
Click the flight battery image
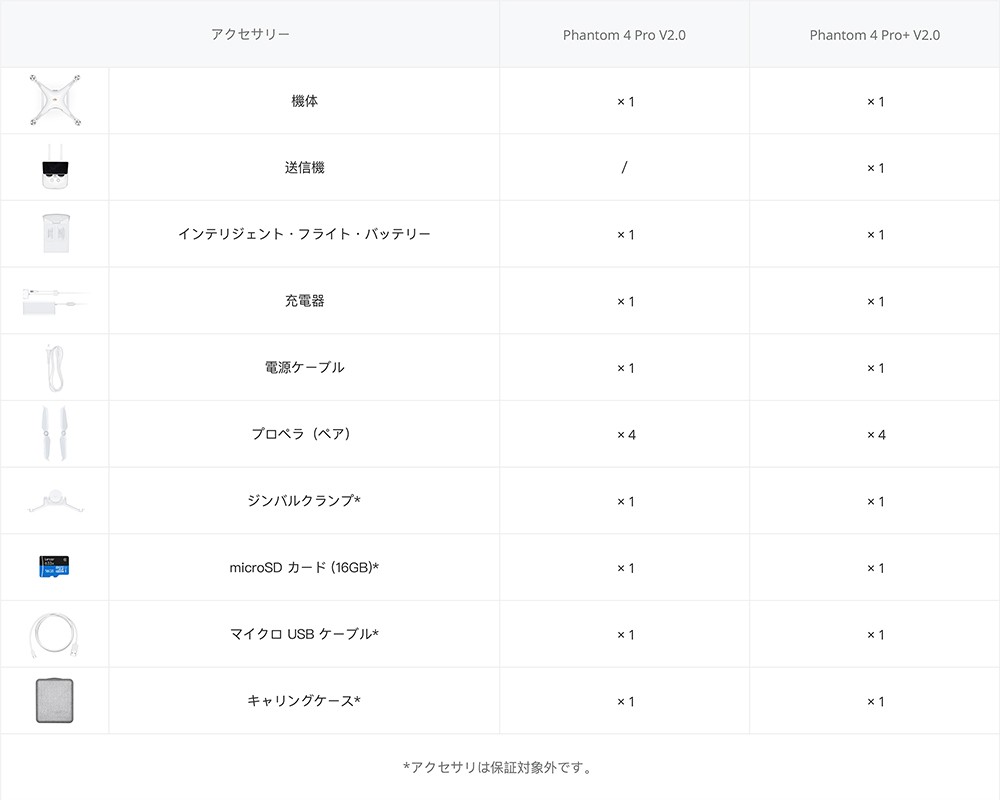(55, 233)
